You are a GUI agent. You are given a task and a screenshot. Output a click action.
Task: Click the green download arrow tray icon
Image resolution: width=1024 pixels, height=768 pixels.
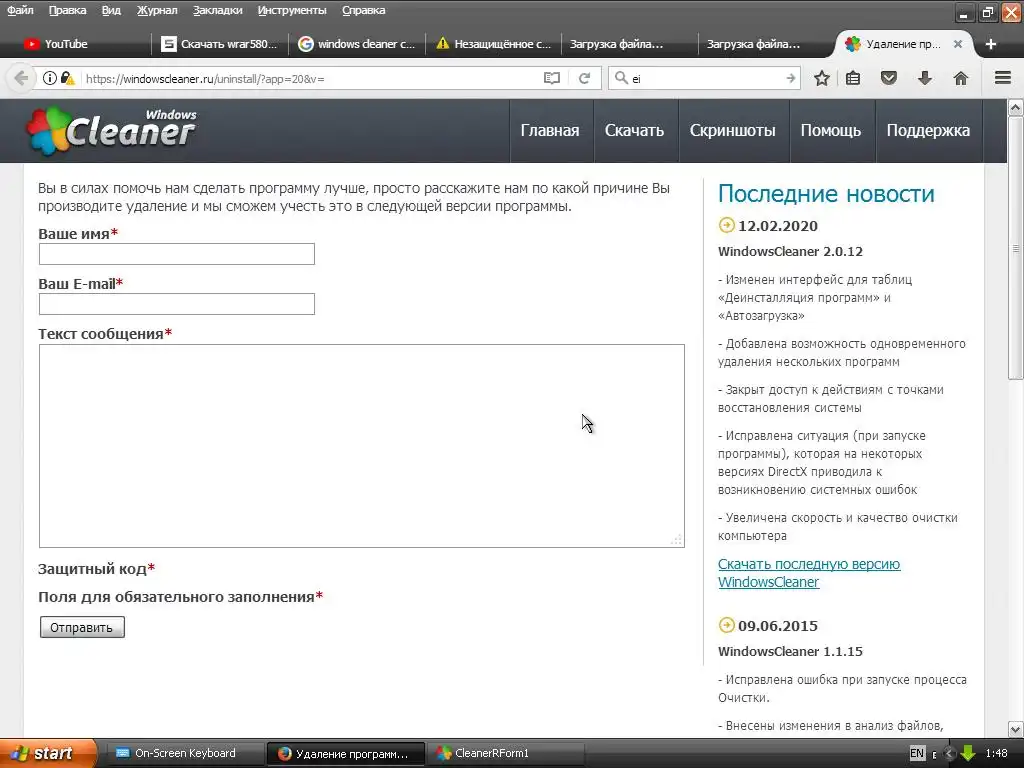[968, 753]
